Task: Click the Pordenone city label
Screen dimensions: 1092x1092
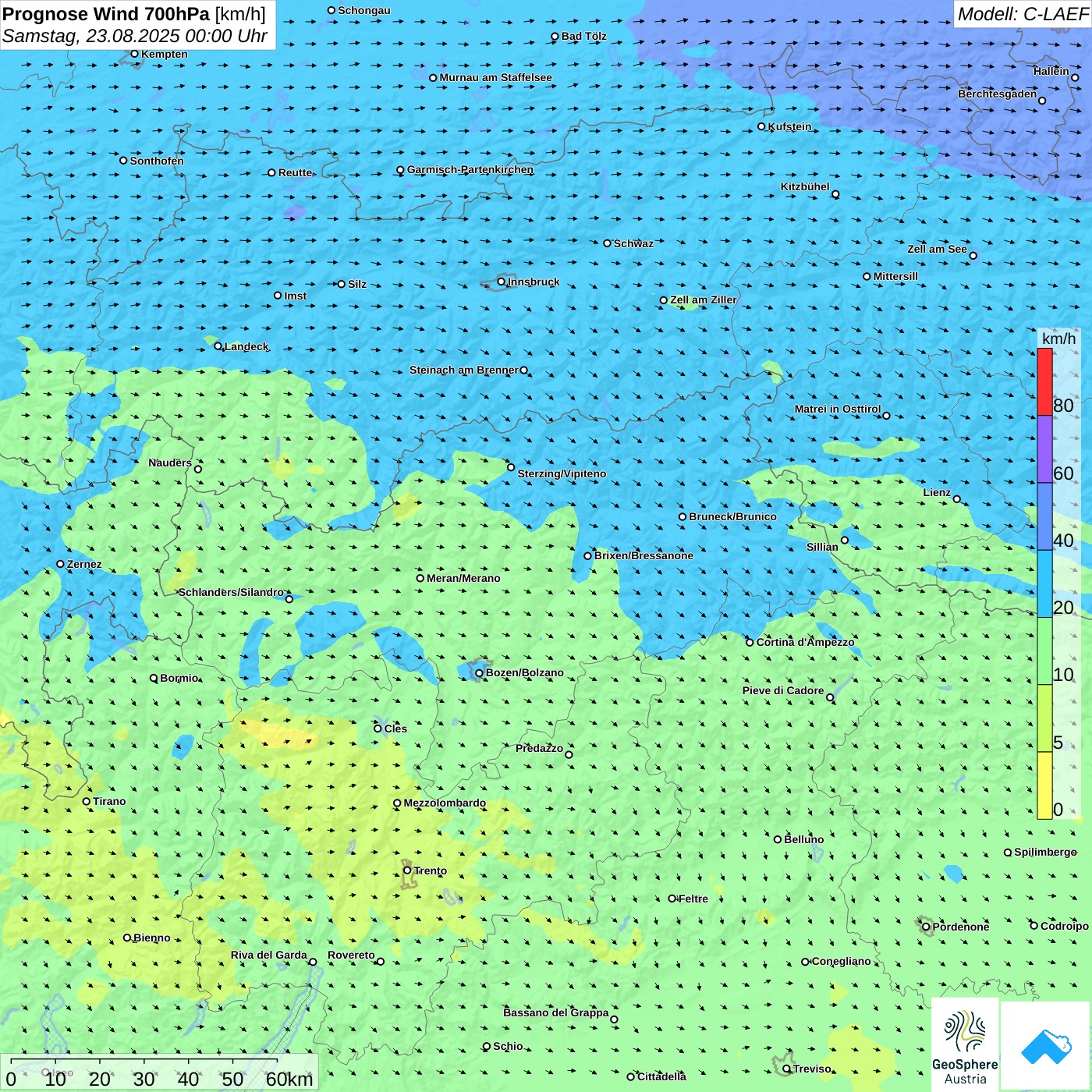Action: [x=961, y=927]
